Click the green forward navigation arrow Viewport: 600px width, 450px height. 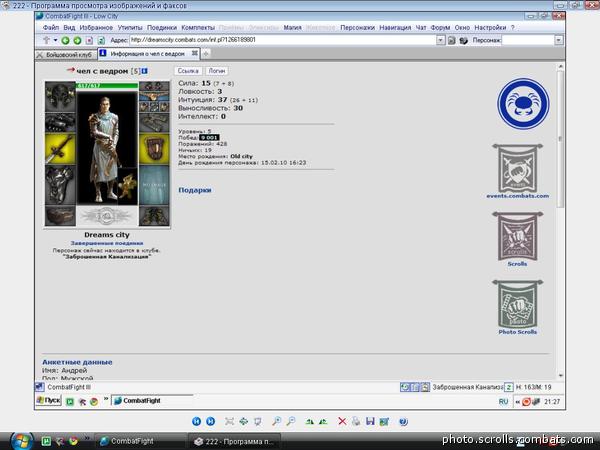[77, 40]
